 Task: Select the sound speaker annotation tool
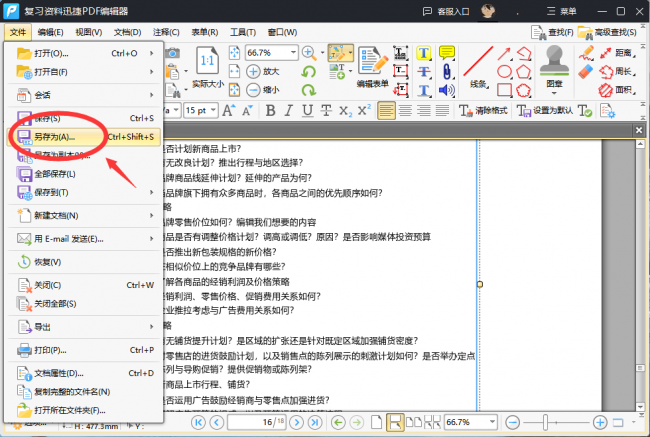447,90
